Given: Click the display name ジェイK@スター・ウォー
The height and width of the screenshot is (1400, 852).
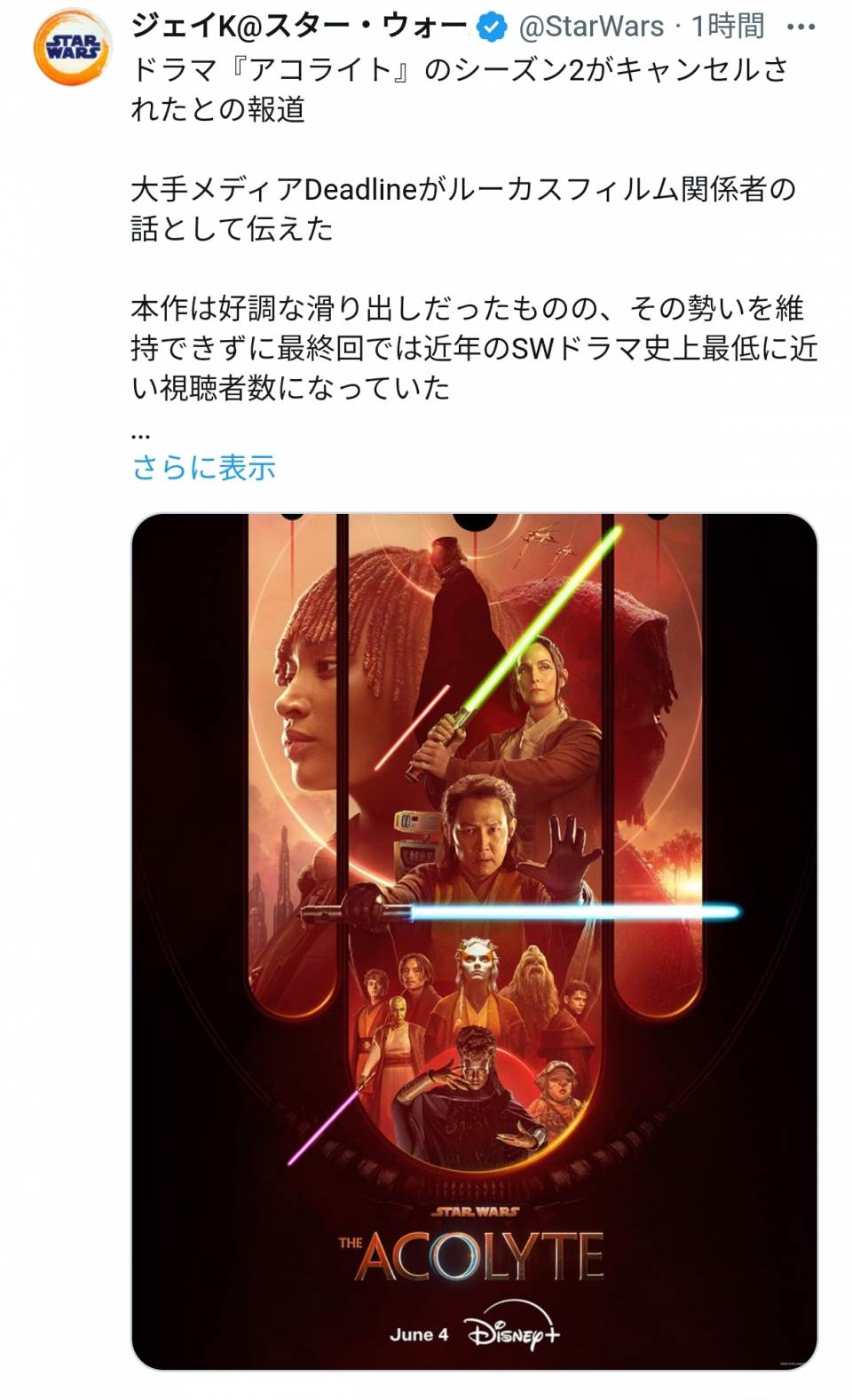Looking at the screenshot, I should pyautogui.click(x=299, y=27).
